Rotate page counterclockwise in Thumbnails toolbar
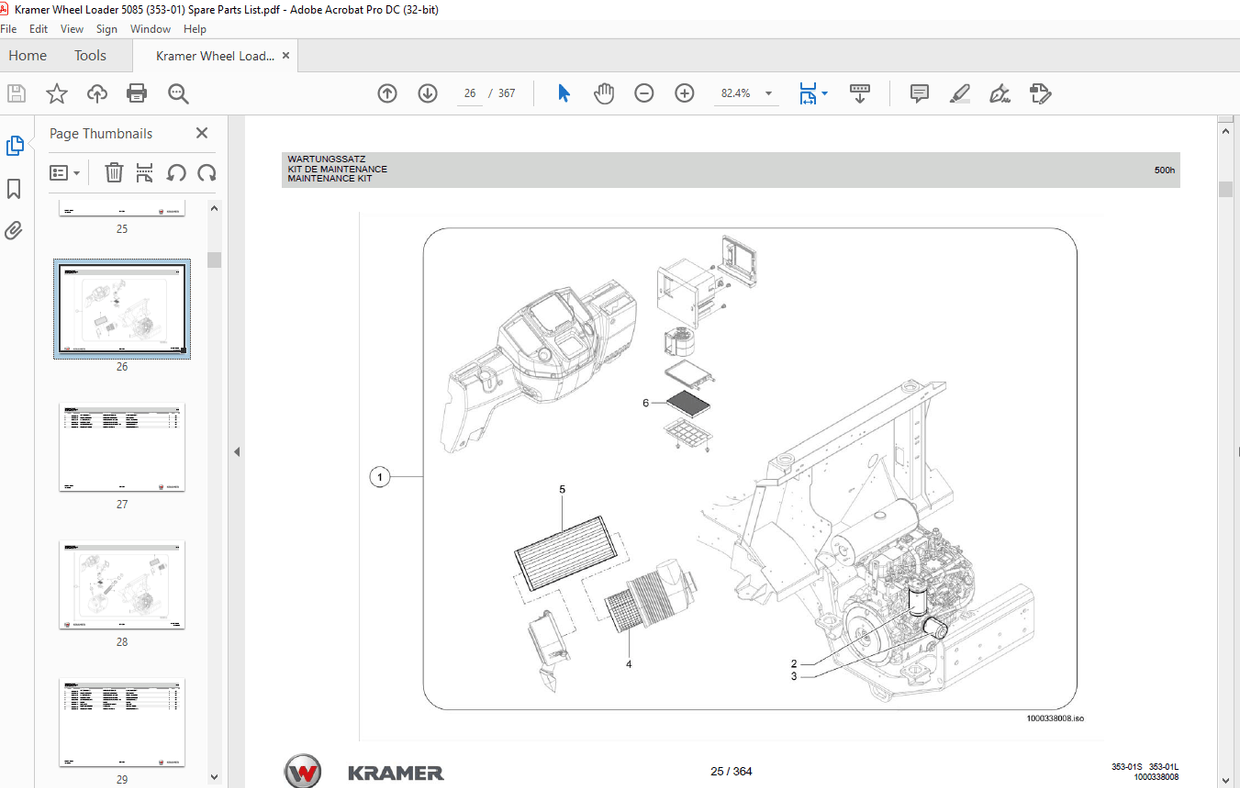 click(x=177, y=172)
